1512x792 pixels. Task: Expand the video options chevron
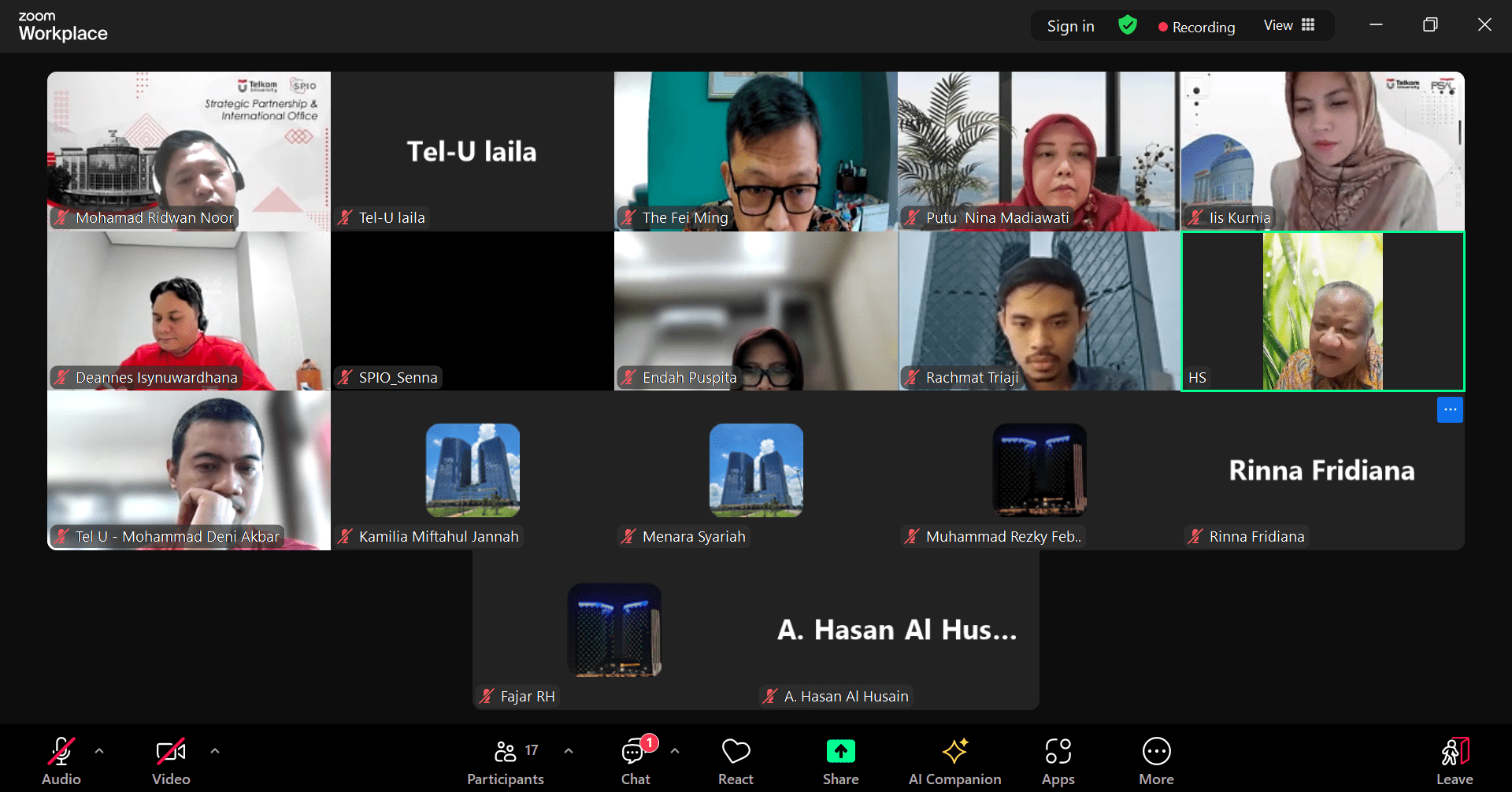coord(215,751)
